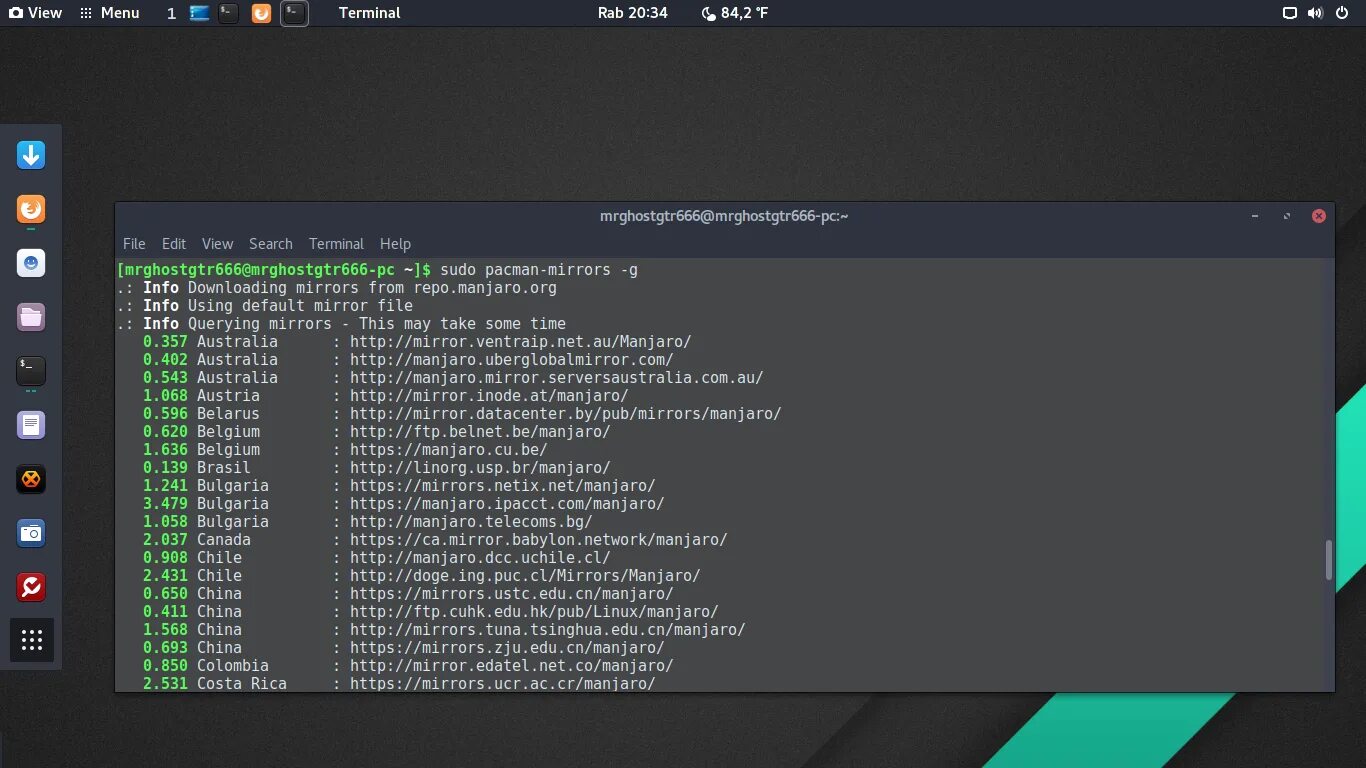1366x768 pixels.
Task: Click the URL https://mirrors.ustc.edu.cn/manjaro/
Action: click(x=511, y=594)
